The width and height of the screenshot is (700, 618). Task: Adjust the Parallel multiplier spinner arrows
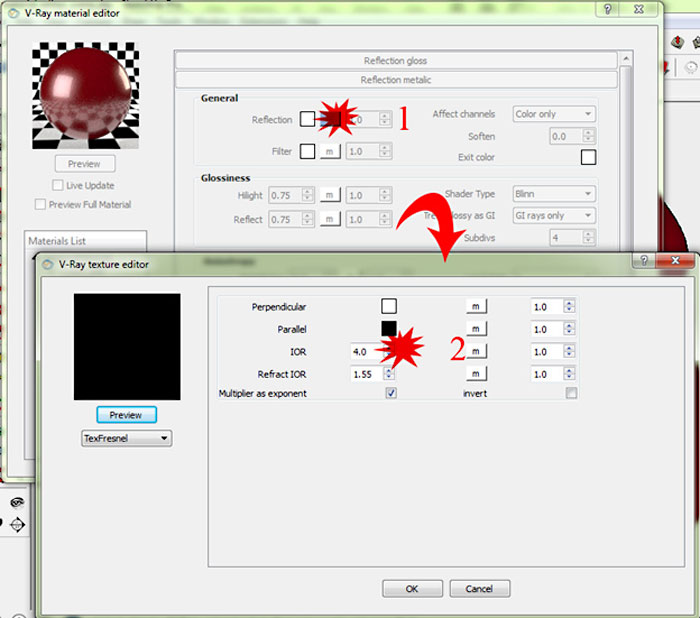[x=569, y=329]
